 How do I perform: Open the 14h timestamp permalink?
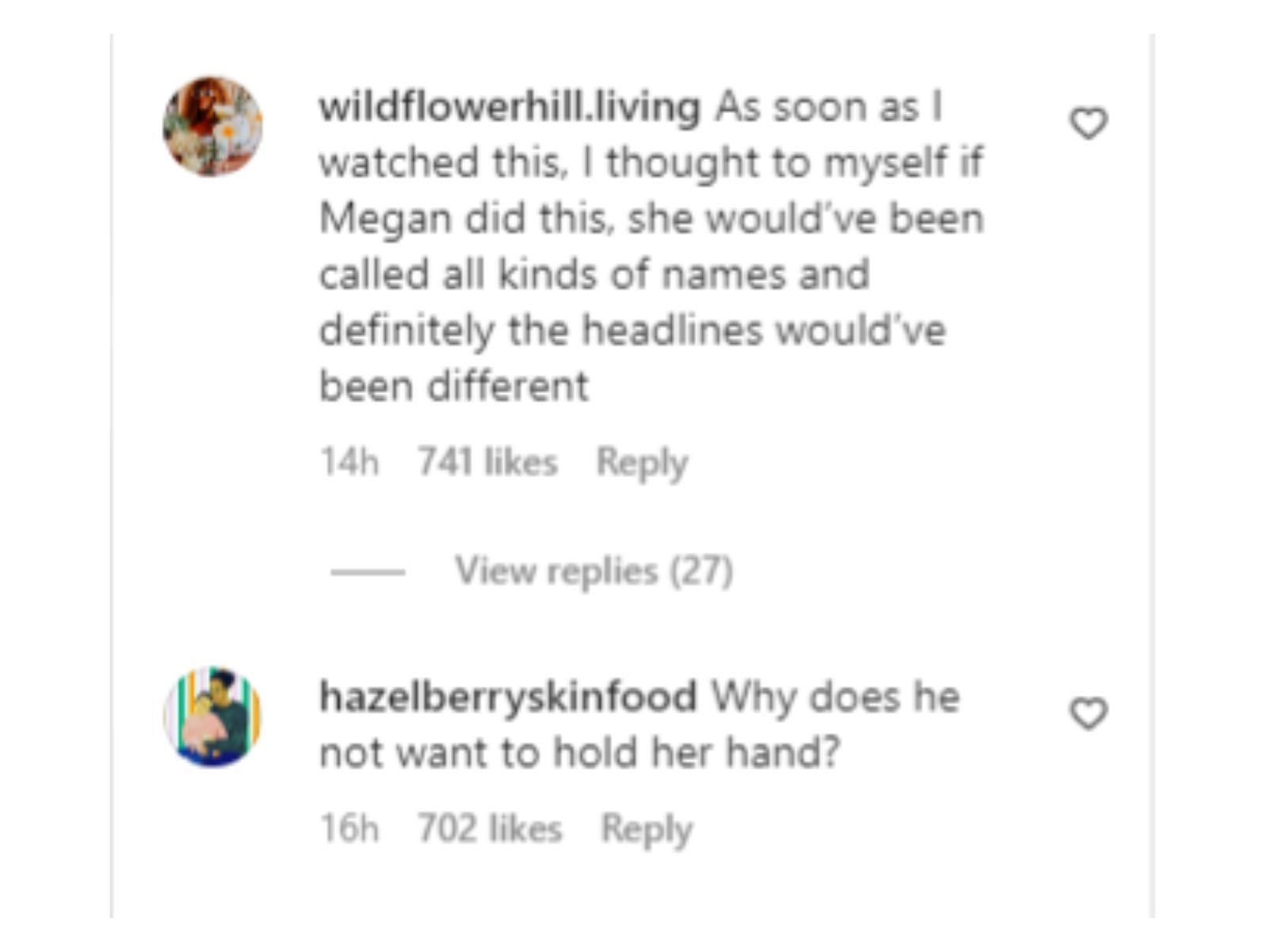[349, 461]
